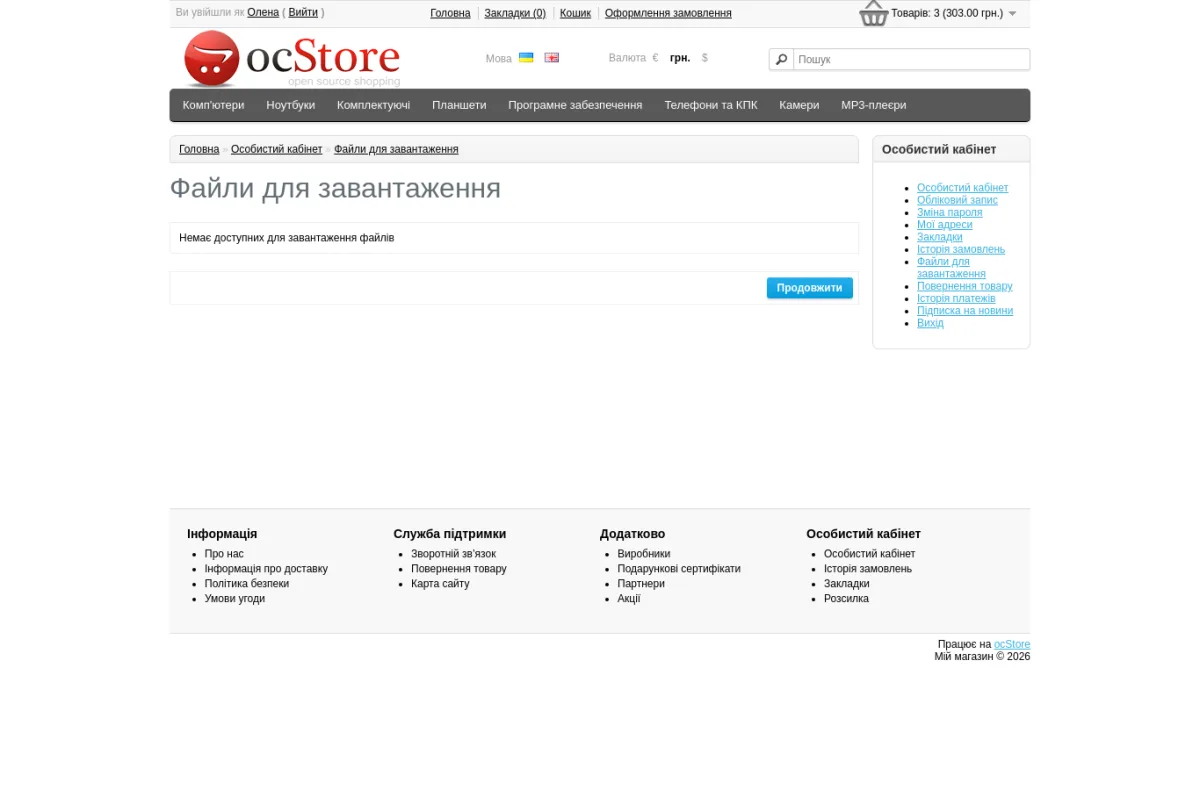Go to Кошик in the top bar

coord(575,13)
